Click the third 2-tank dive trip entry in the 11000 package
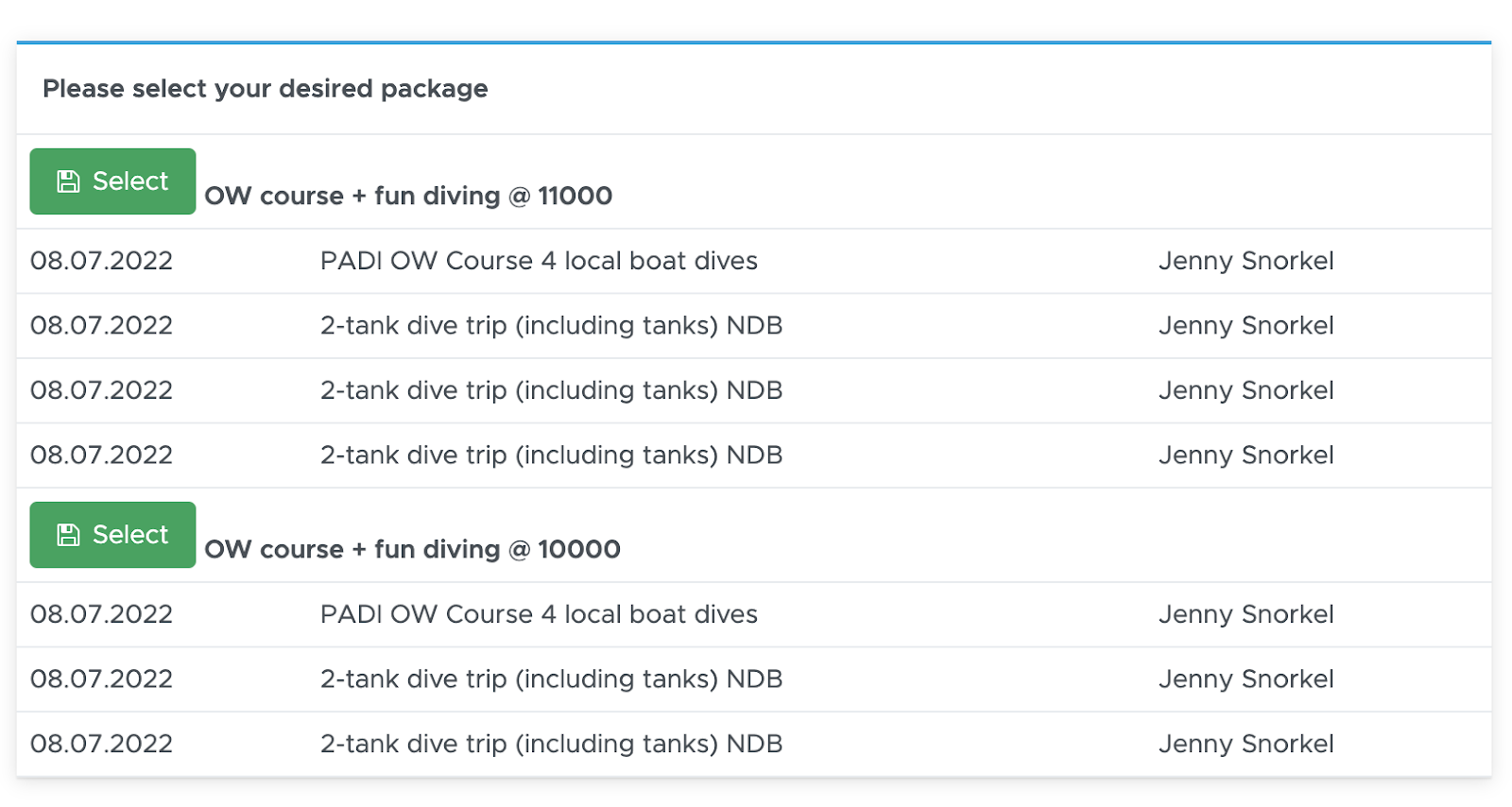1512x807 pixels. (x=551, y=455)
